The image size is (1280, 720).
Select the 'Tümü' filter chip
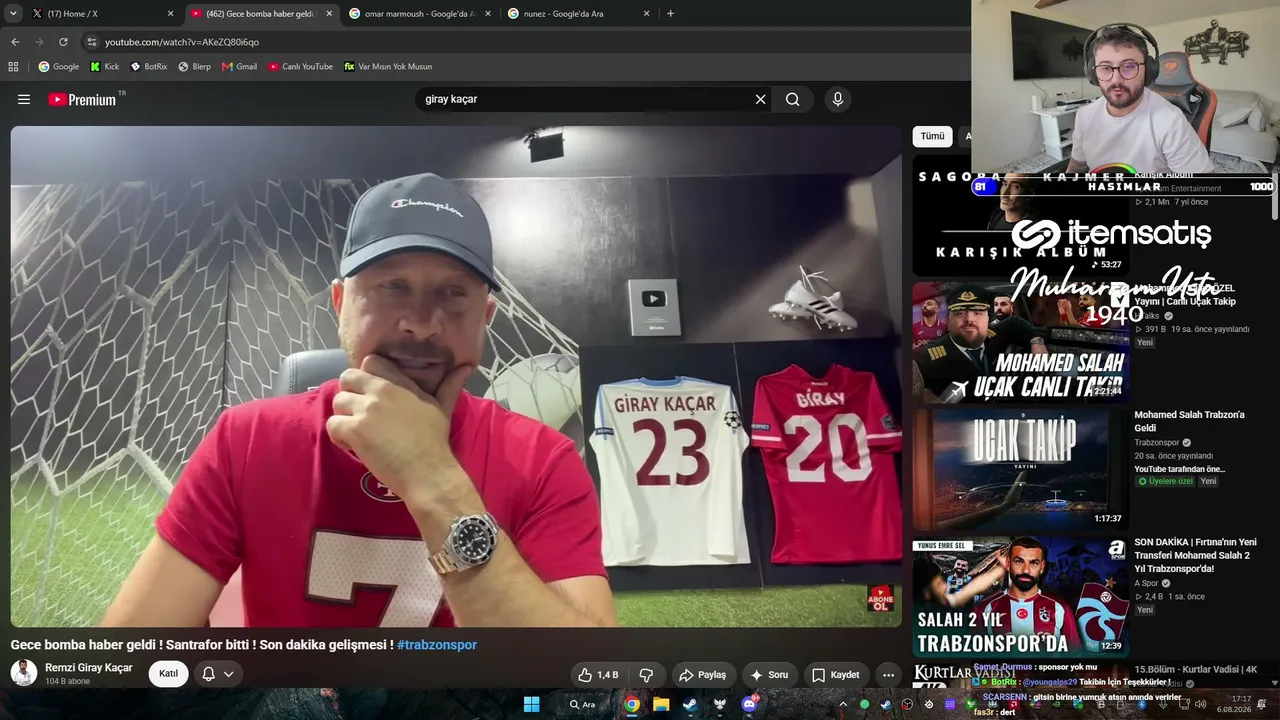pos(932,136)
